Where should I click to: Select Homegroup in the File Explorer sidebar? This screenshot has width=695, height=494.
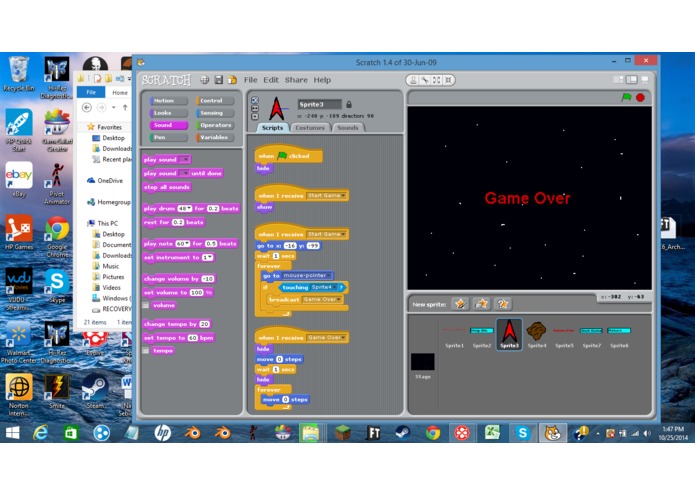click(x=109, y=202)
